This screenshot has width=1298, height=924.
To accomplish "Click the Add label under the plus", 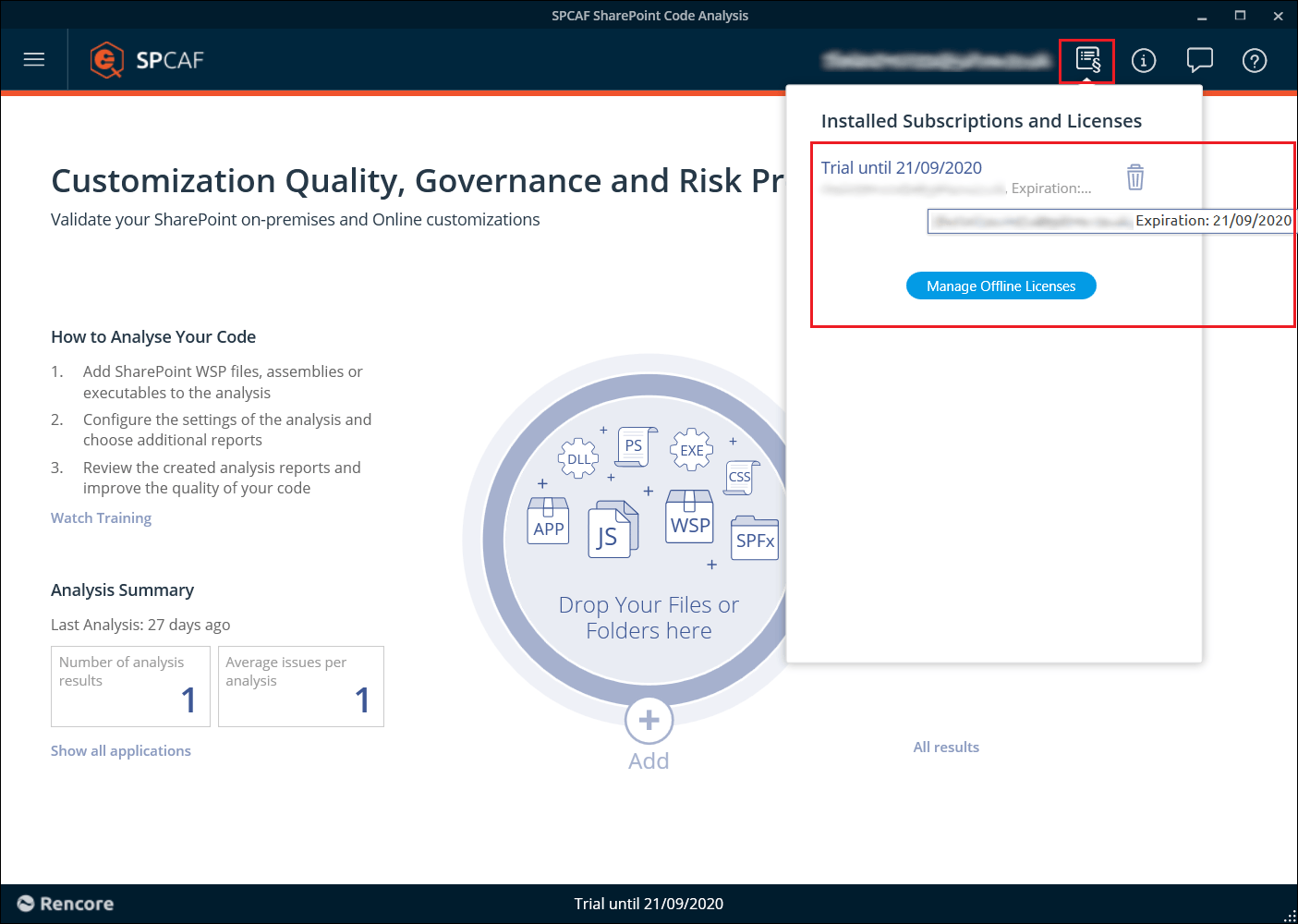I will 649,760.
